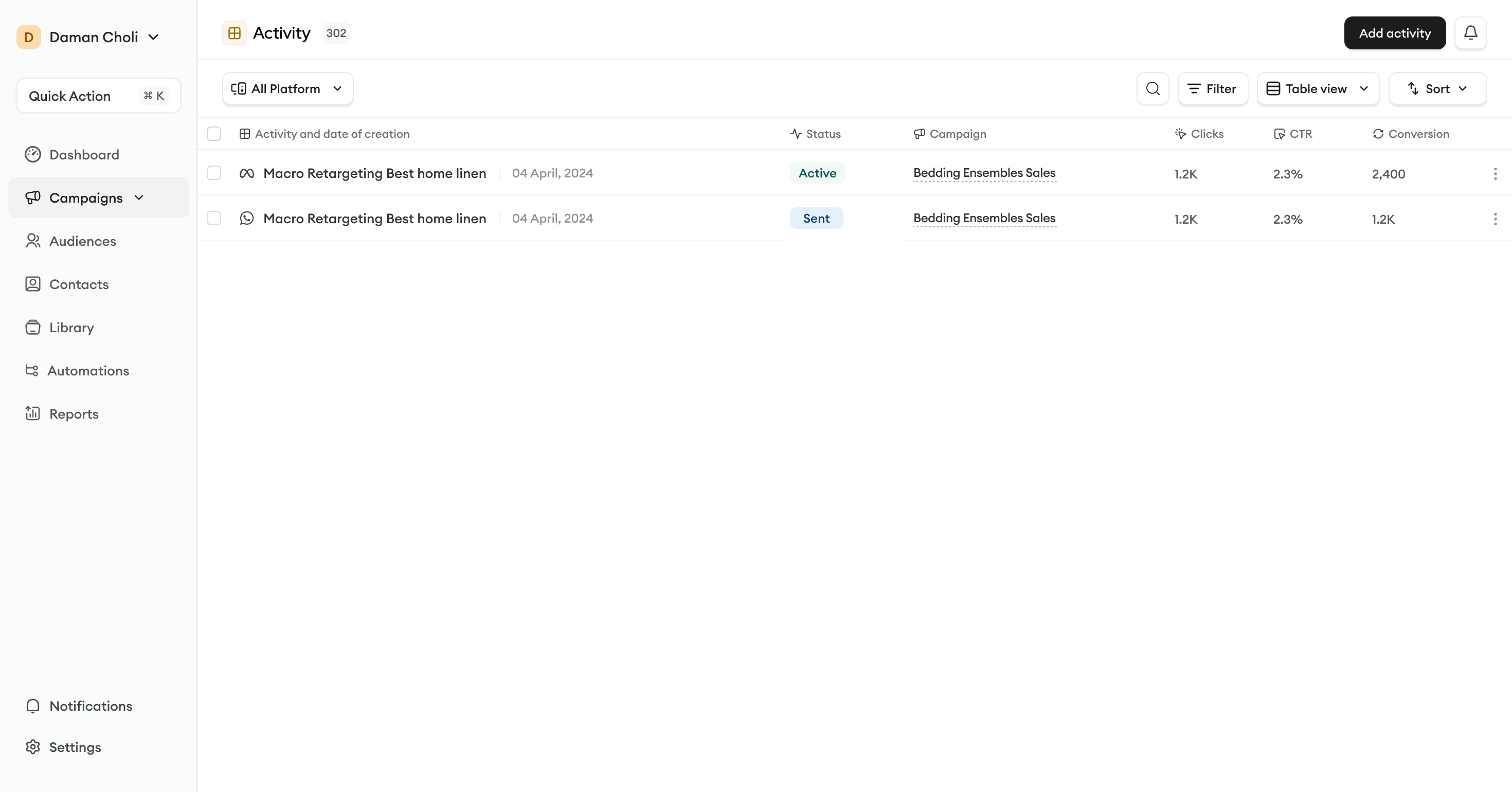The width and height of the screenshot is (1512, 792).
Task: Click the Status column pulse icon
Action: [796, 134]
